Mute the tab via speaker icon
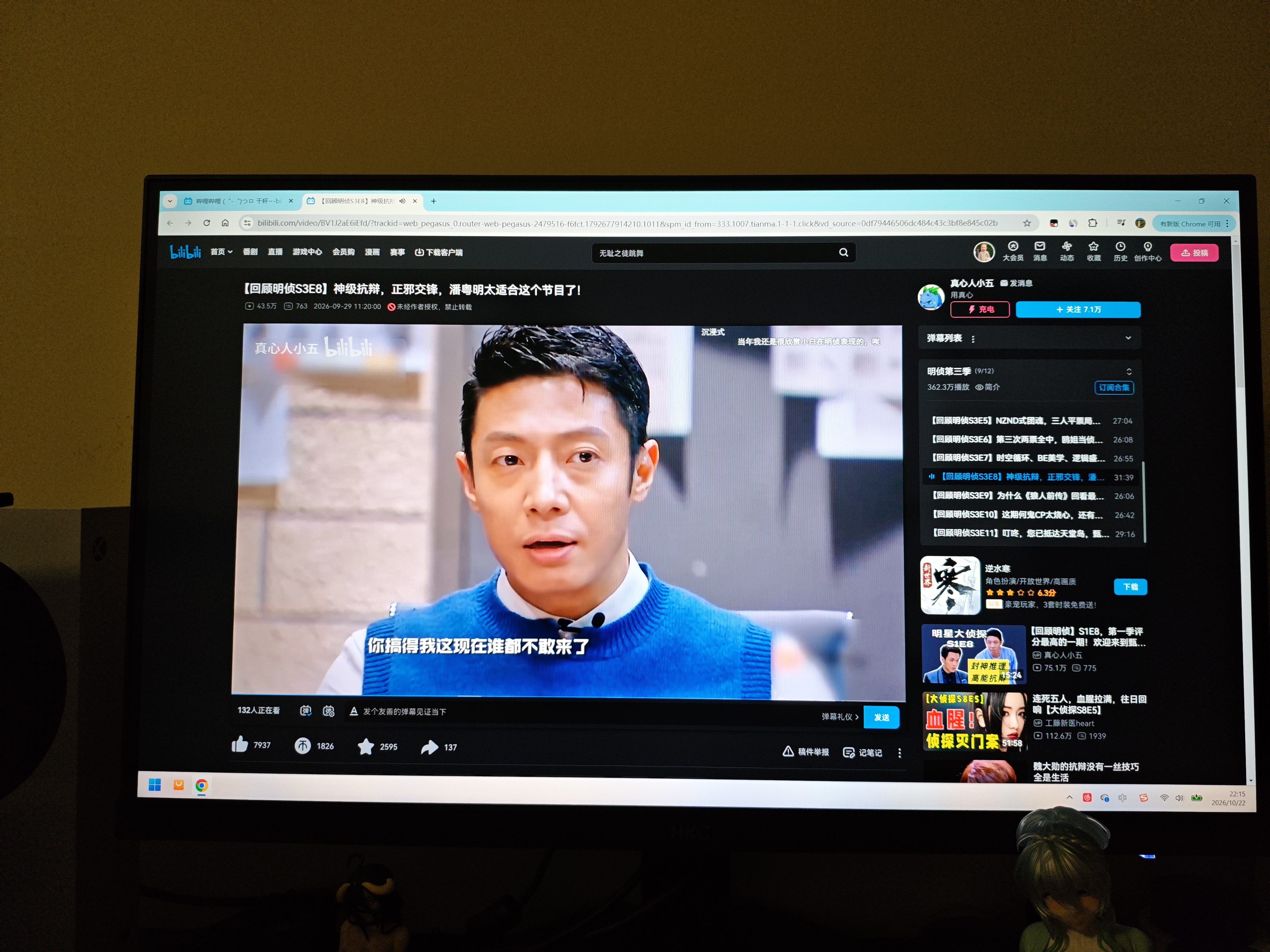Screen dimensions: 1270x952 402,201
